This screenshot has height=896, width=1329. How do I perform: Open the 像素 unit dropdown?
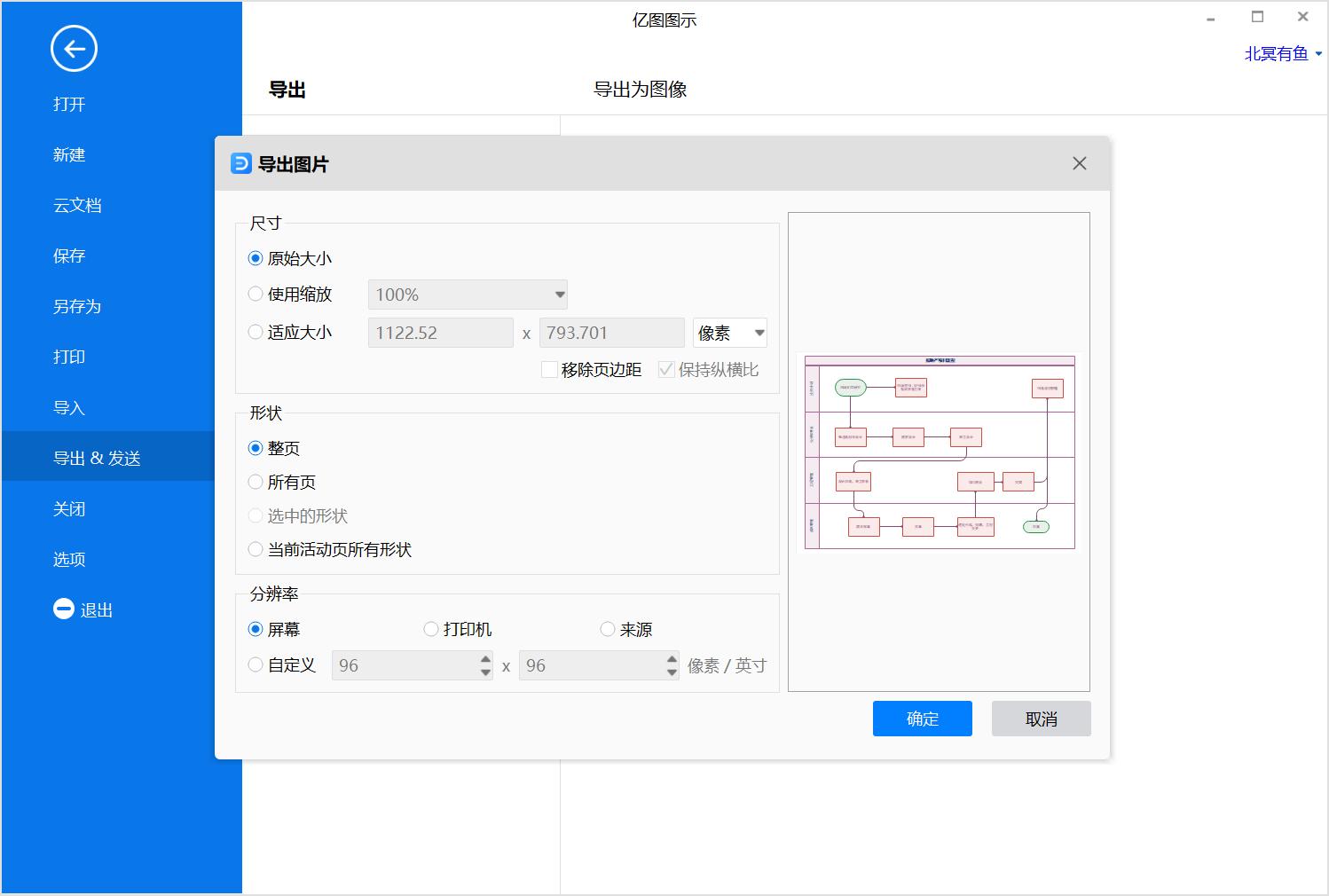[x=728, y=332]
